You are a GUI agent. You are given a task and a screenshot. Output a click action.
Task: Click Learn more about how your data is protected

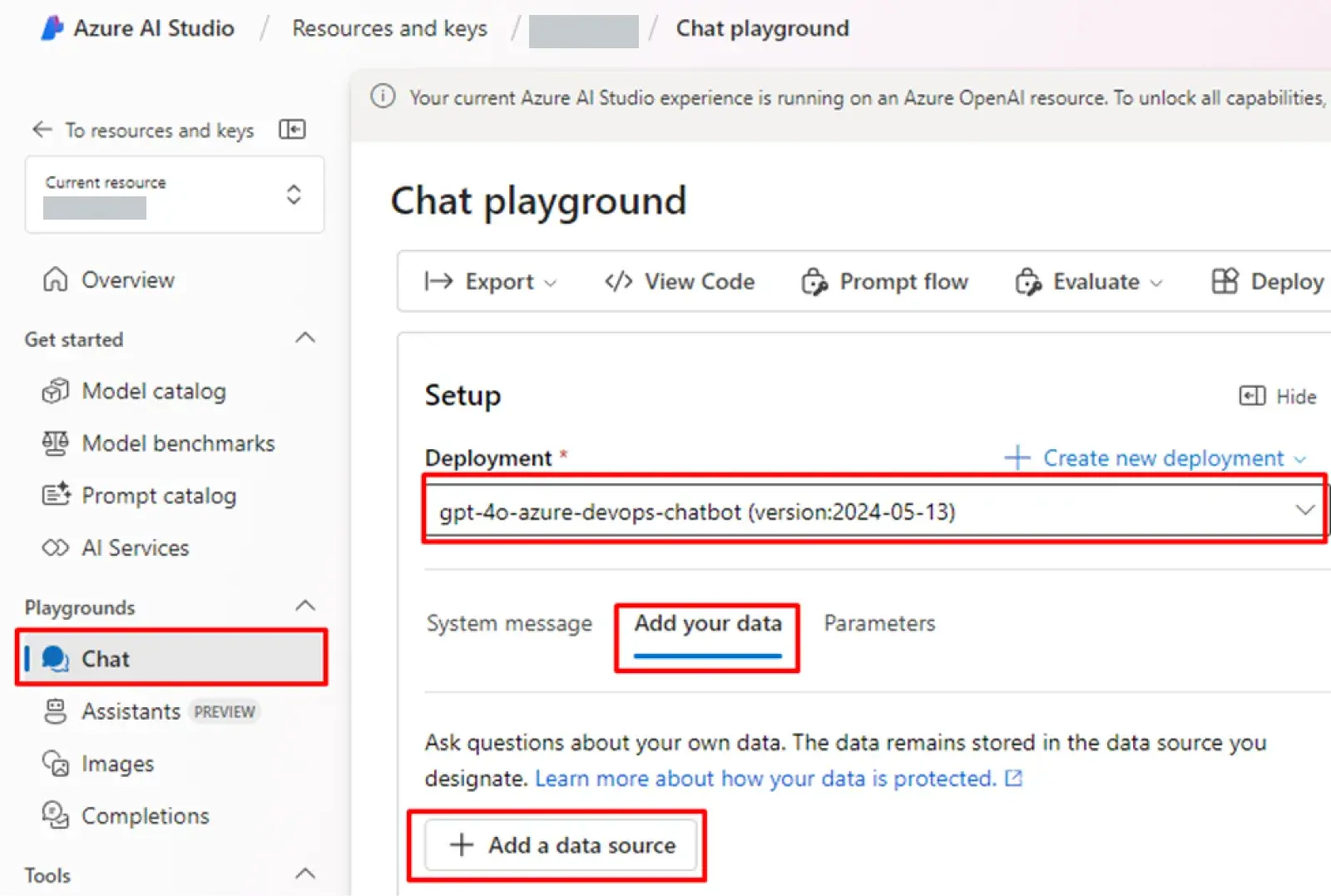(x=765, y=779)
